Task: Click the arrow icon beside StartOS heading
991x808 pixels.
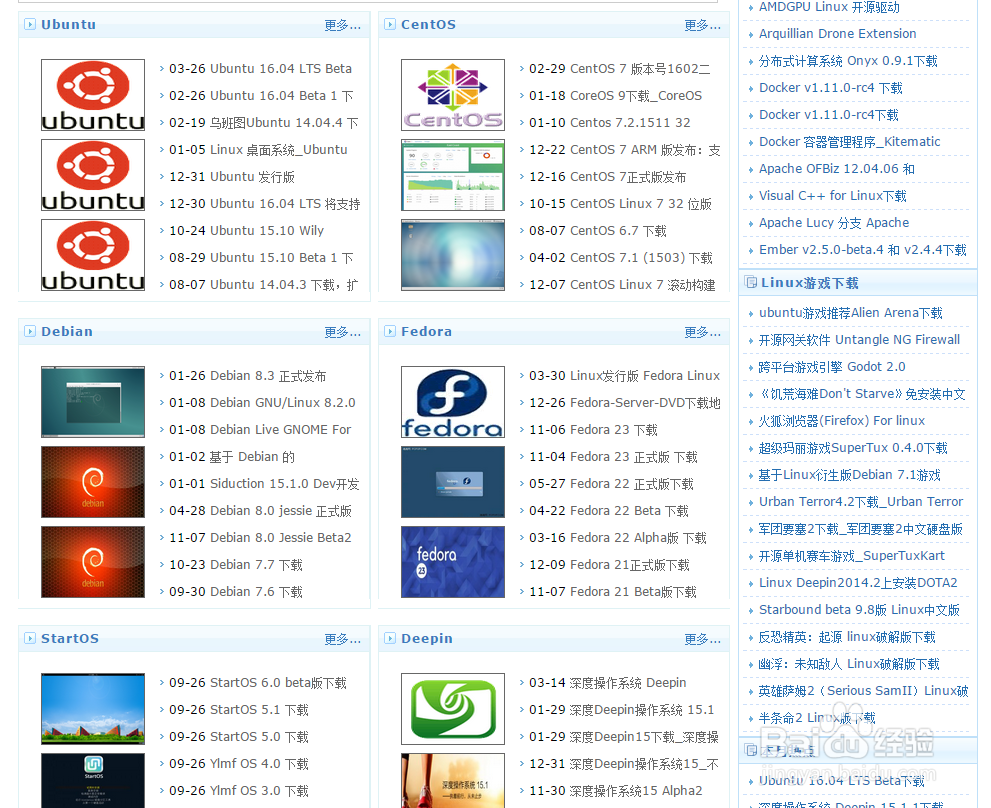Action: pos(30,639)
